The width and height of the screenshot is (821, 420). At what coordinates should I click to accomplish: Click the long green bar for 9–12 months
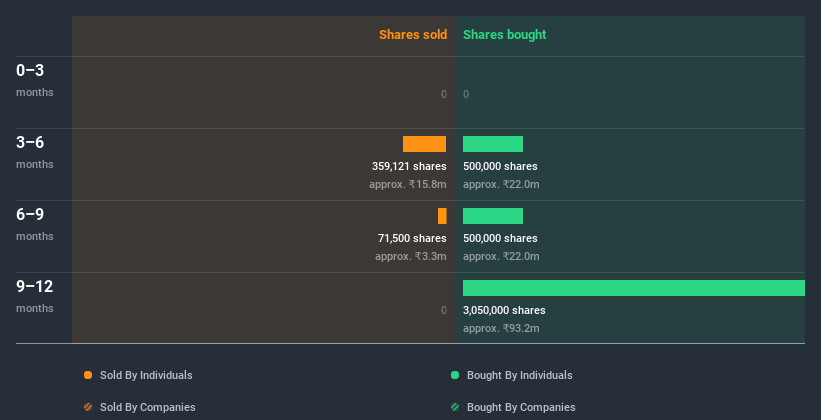click(634, 288)
